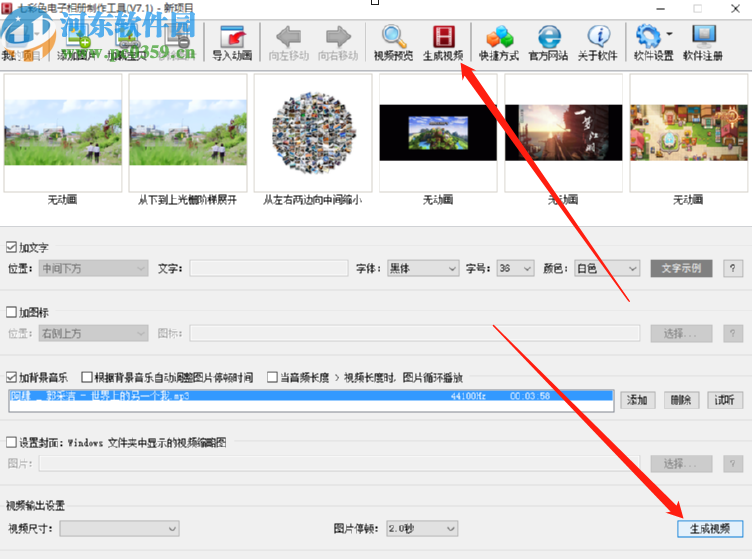
Task: Open font size dropdown showing 36
Action: point(515,268)
